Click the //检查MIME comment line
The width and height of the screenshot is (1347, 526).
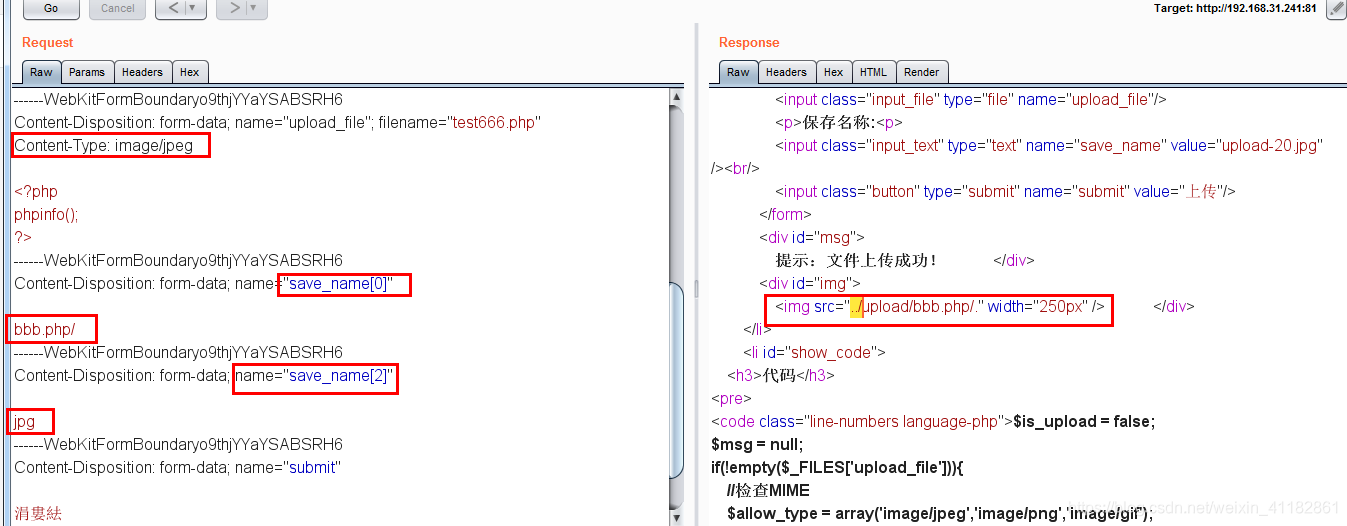(x=768, y=491)
